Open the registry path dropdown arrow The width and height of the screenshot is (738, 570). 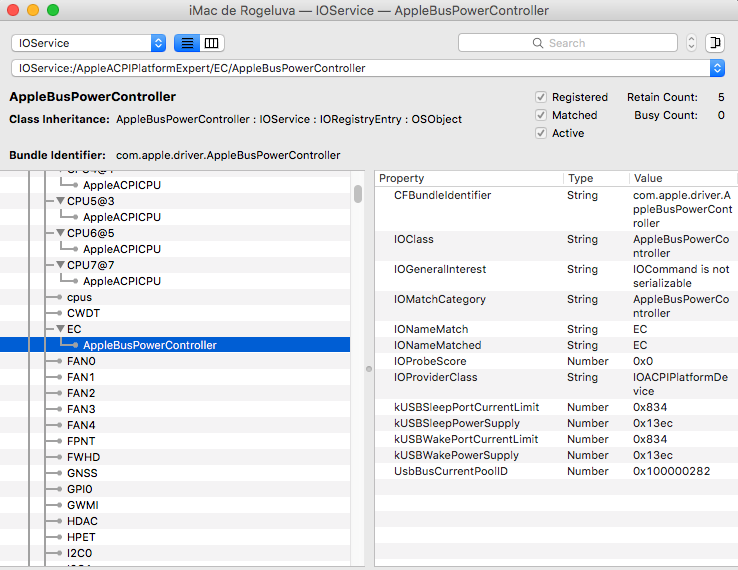[x=717, y=68]
